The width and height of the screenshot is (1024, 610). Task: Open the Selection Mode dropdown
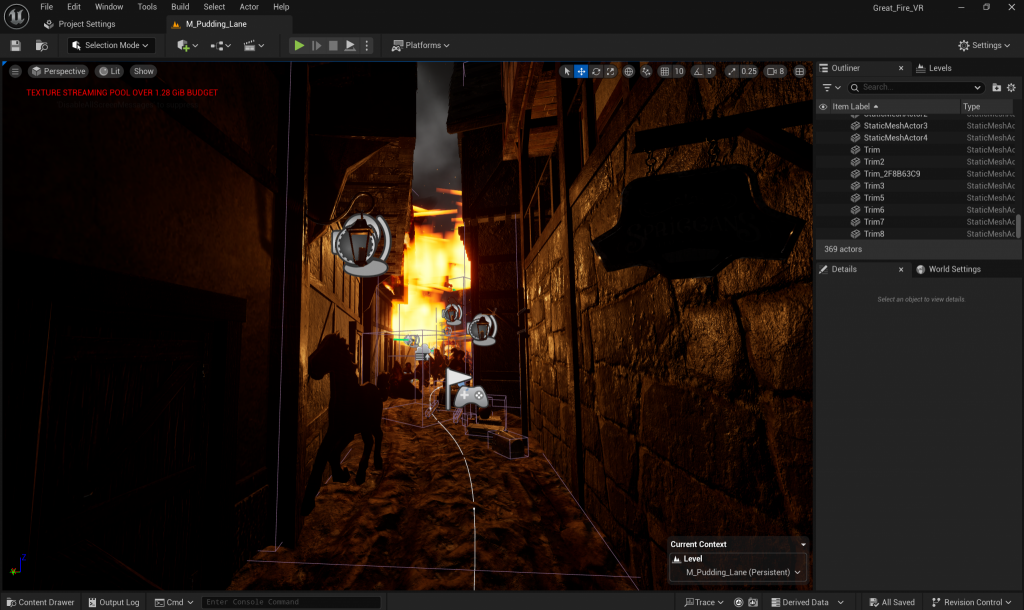coord(110,45)
